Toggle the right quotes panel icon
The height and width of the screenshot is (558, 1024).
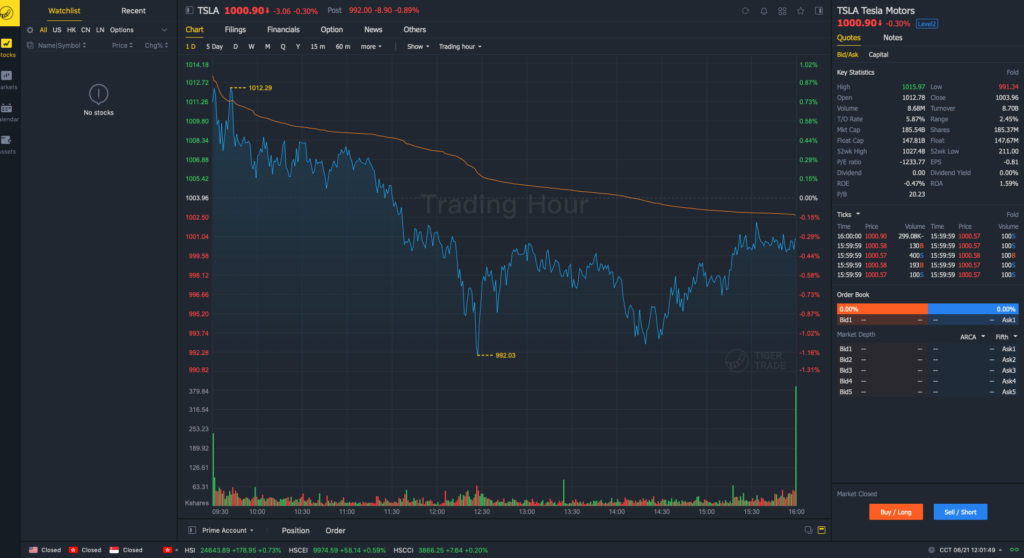point(818,11)
